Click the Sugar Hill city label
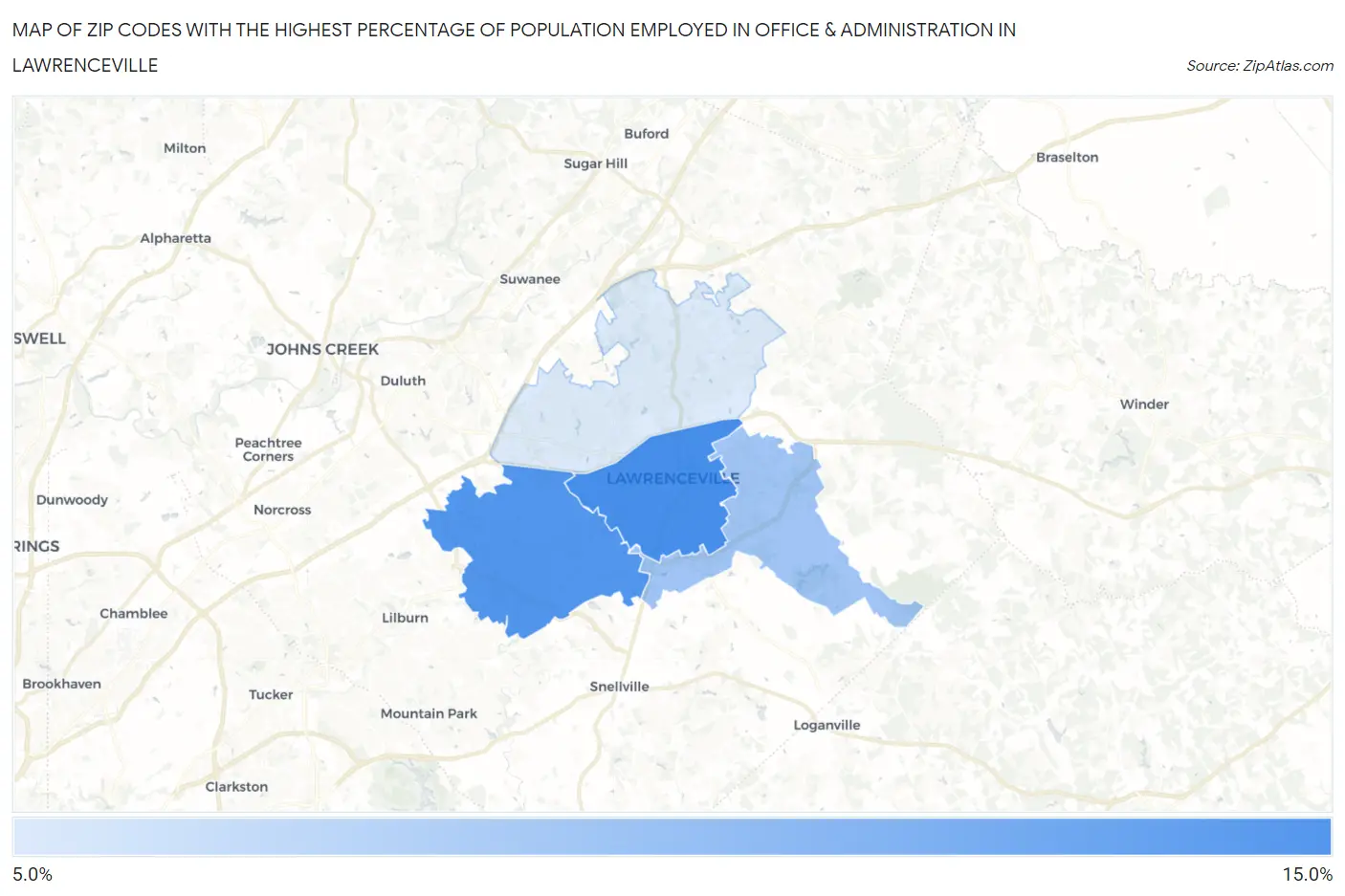1345x896 pixels. tap(596, 164)
